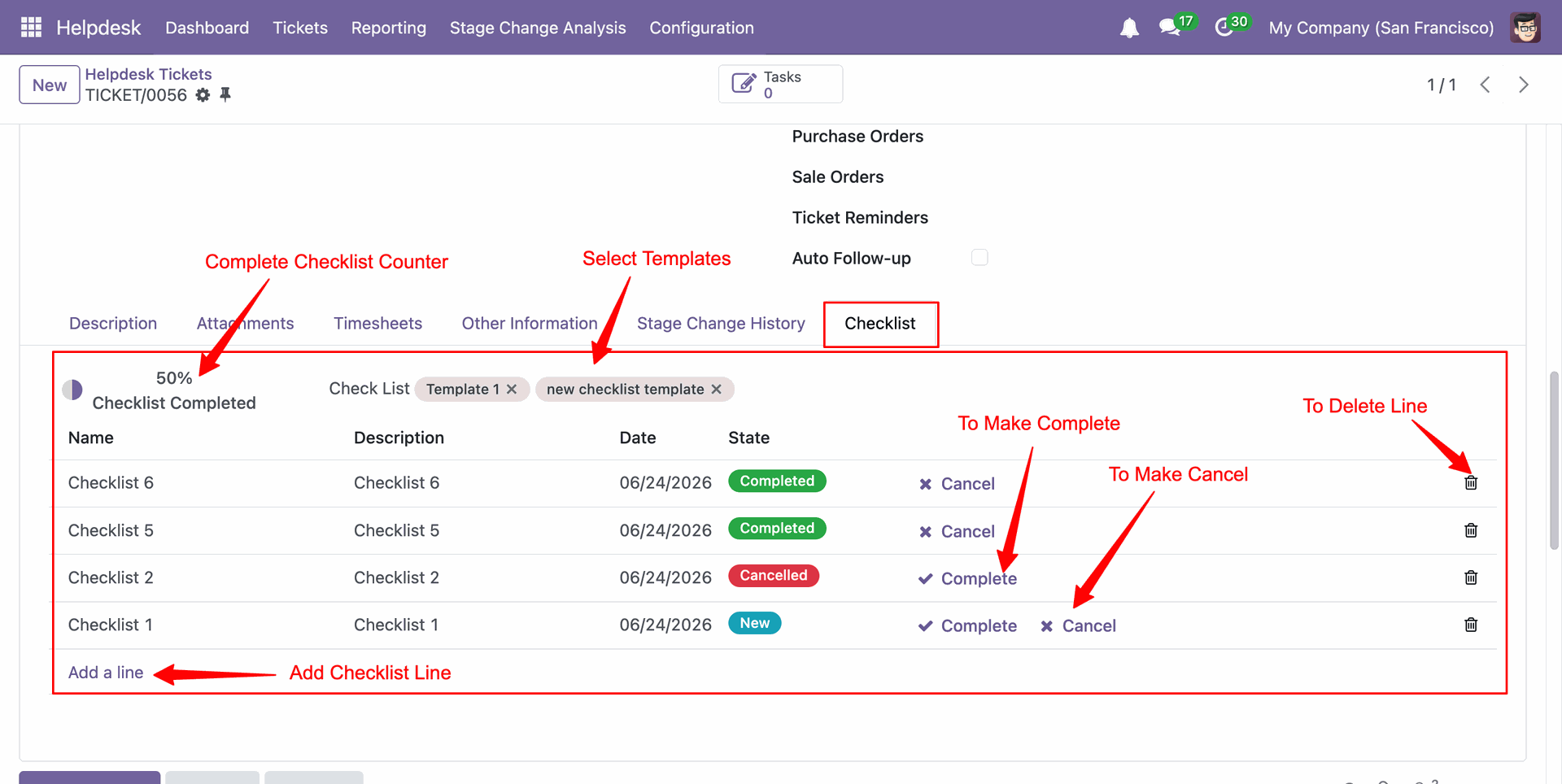Open the My Company (San Francisco) switcher
The width and height of the screenshot is (1562, 784).
(1381, 28)
